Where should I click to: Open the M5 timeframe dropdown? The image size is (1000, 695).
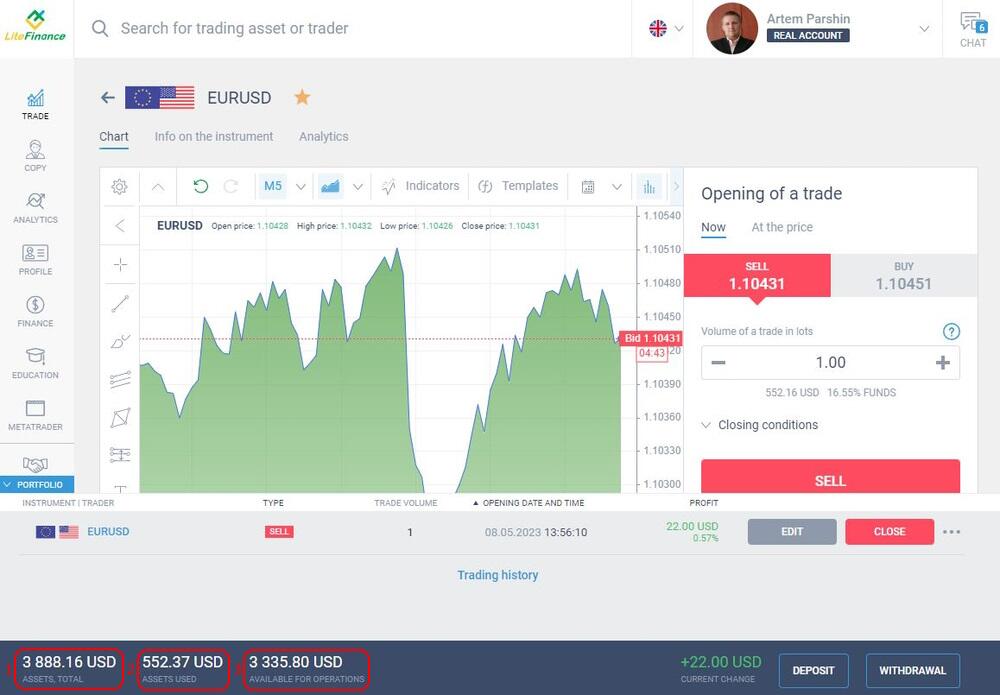tap(284, 186)
